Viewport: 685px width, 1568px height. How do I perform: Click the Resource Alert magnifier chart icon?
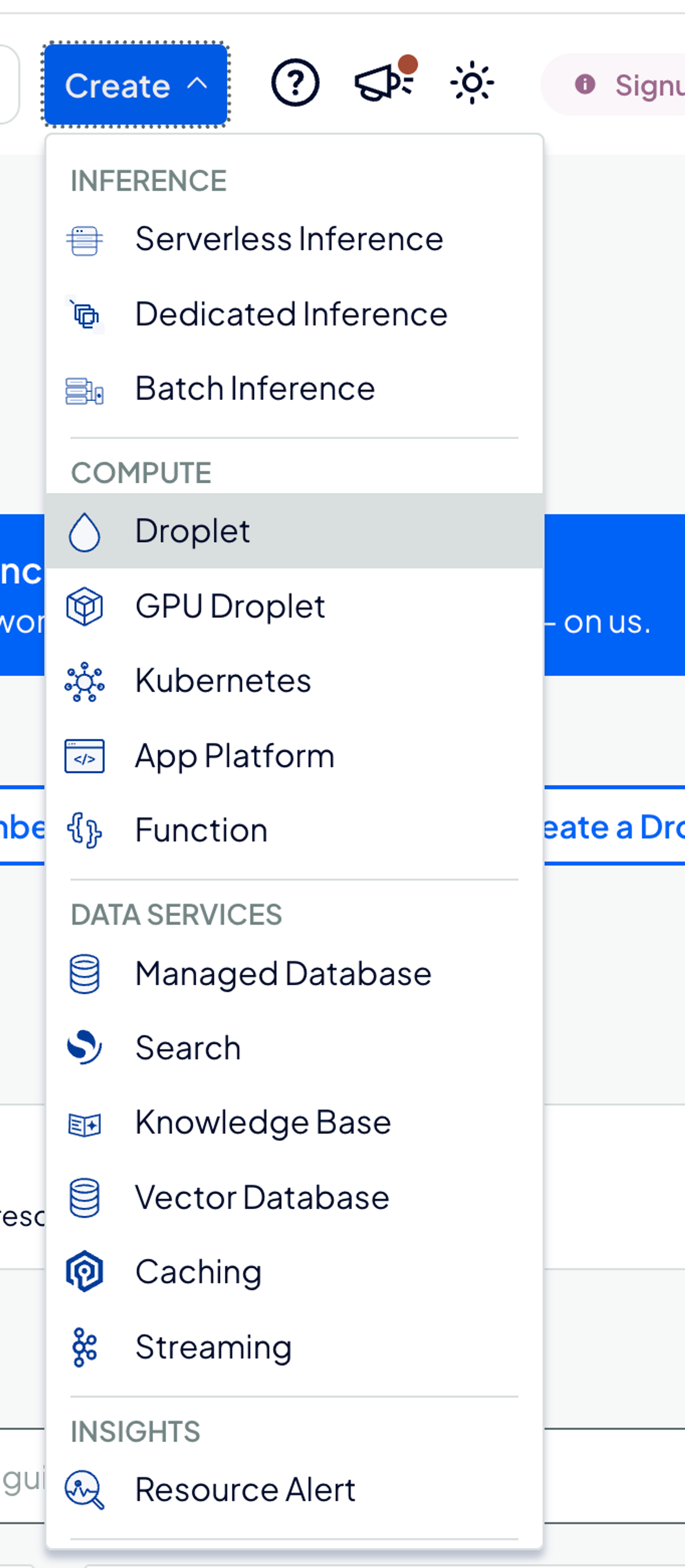pyautogui.click(x=85, y=1490)
